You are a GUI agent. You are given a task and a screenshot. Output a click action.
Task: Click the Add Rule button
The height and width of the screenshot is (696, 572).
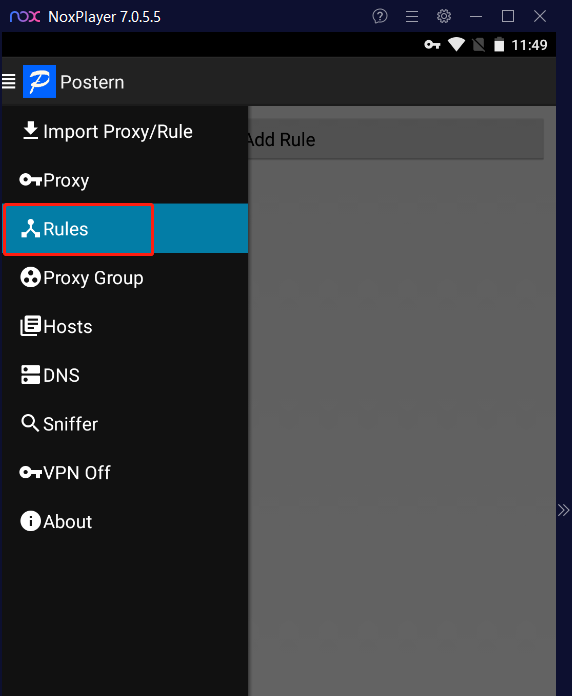click(x=395, y=139)
